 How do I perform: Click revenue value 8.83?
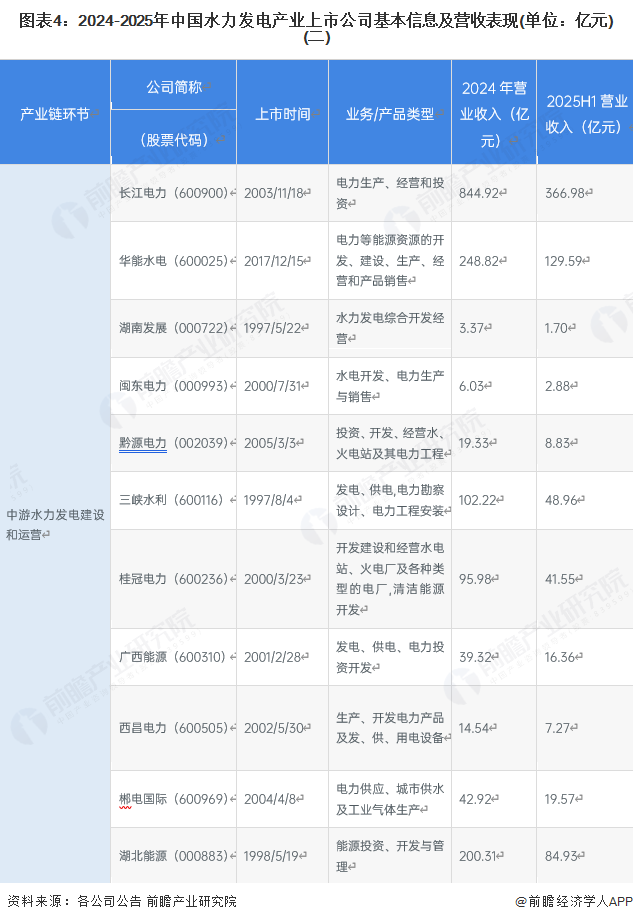click(x=558, y=443)
